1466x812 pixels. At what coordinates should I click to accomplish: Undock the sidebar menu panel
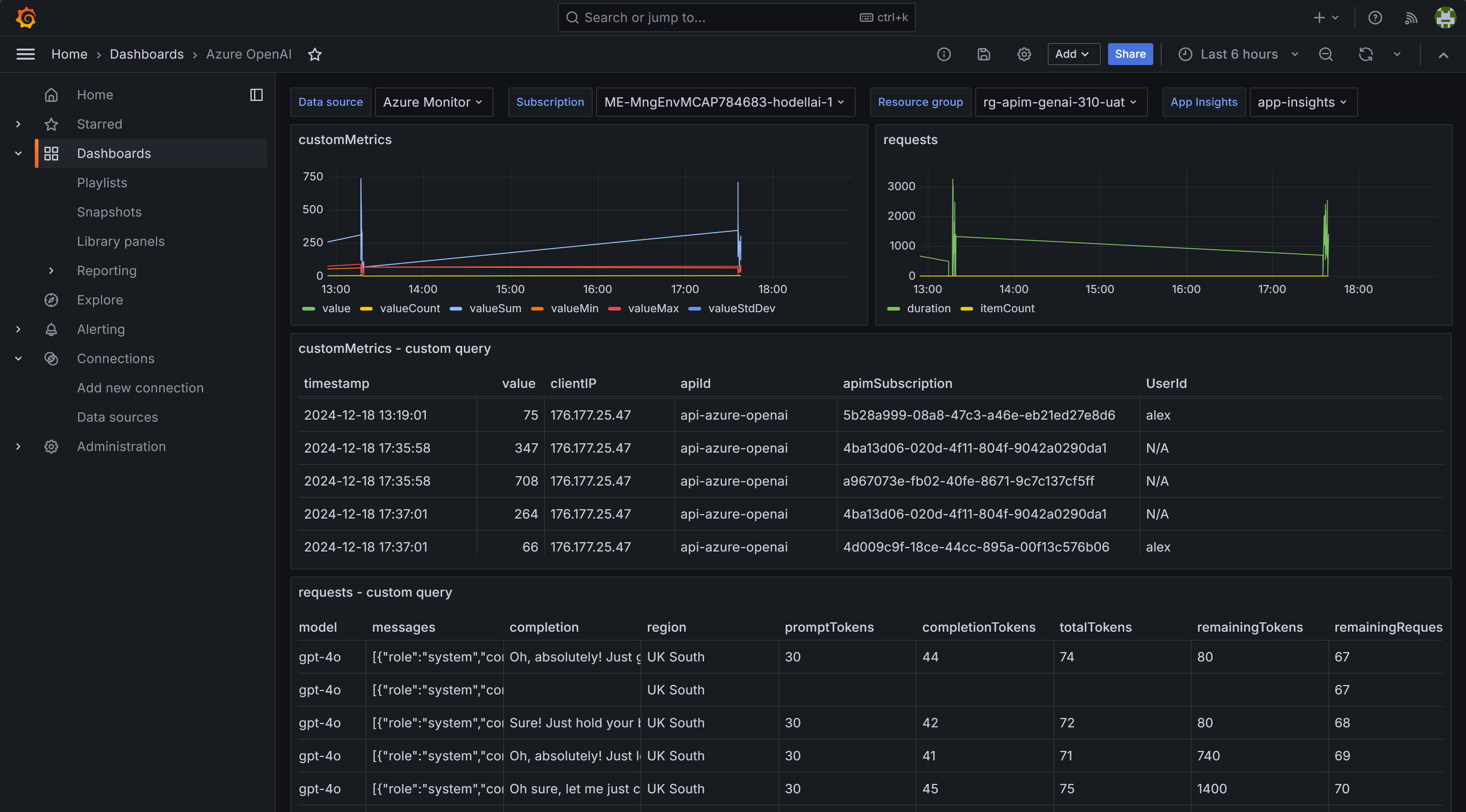tap(256, 94)
